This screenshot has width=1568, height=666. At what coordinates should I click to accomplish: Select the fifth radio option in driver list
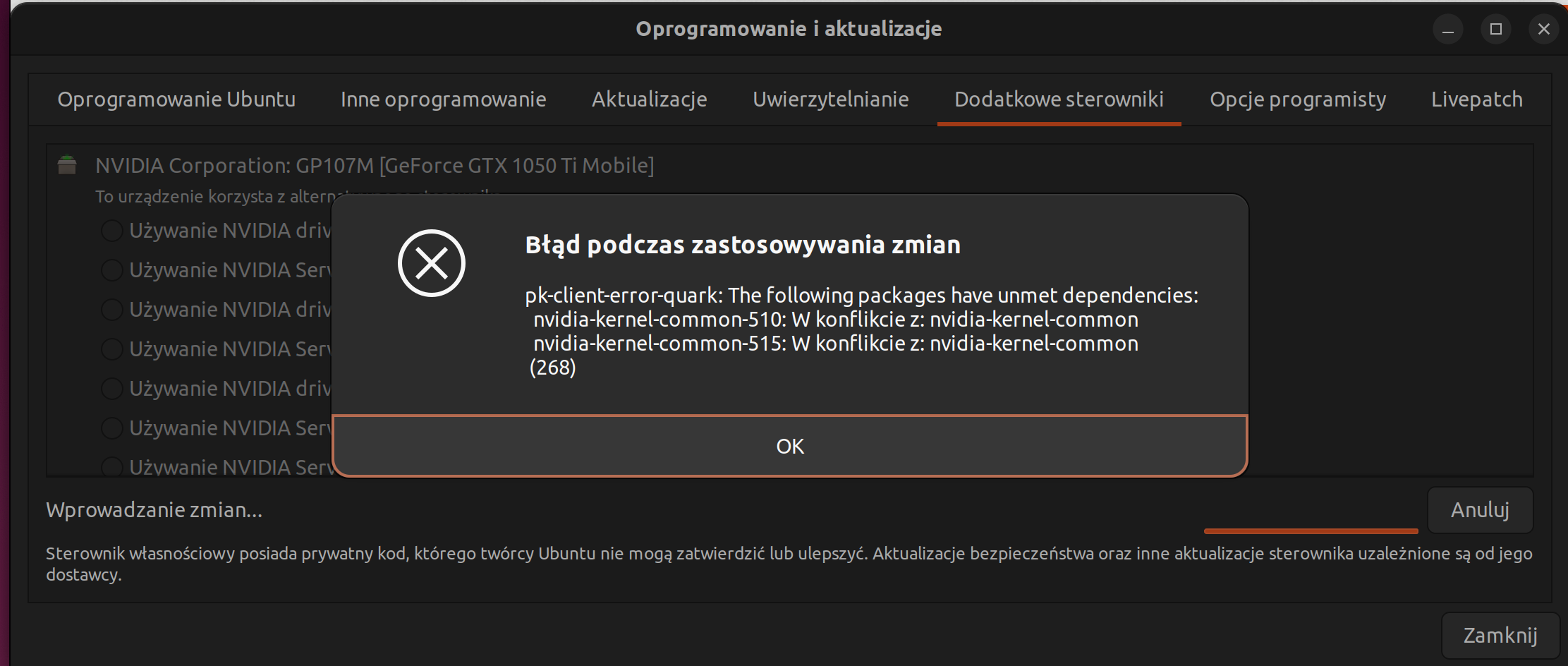pos(112,389)
